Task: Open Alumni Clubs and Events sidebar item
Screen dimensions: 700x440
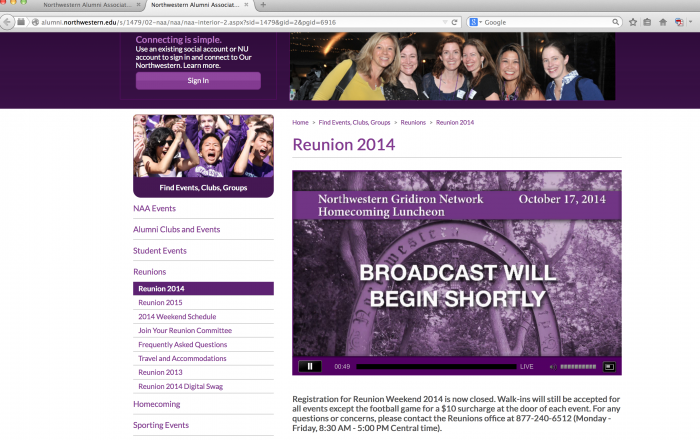Action: tap(177, 229)
